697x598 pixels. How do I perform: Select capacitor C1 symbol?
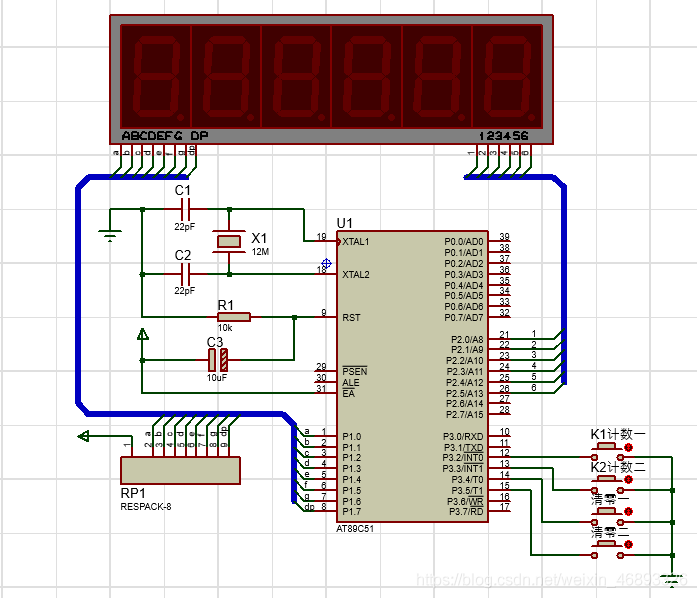[185, 209]
